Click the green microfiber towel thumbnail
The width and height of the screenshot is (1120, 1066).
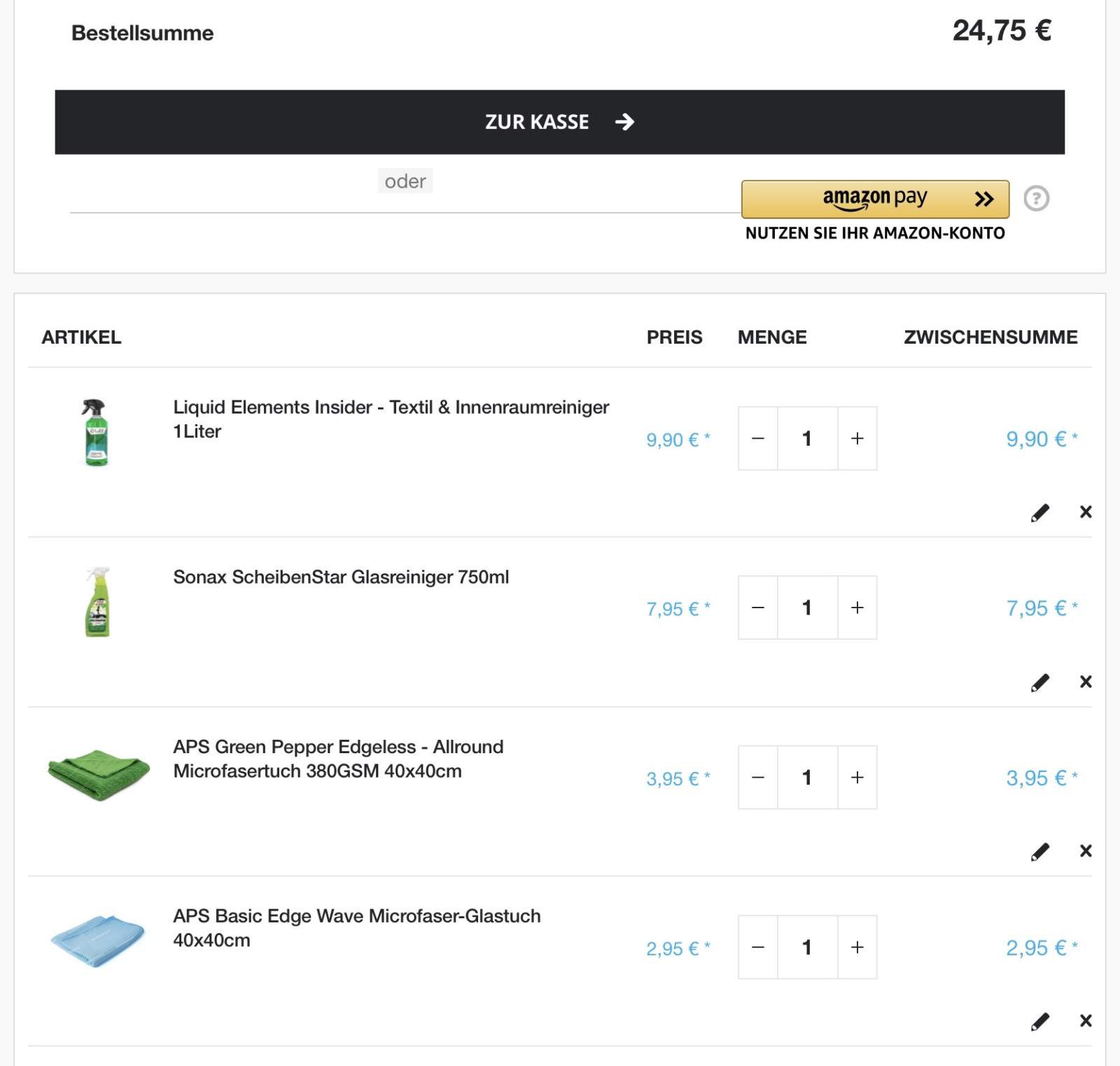(99, 775)
